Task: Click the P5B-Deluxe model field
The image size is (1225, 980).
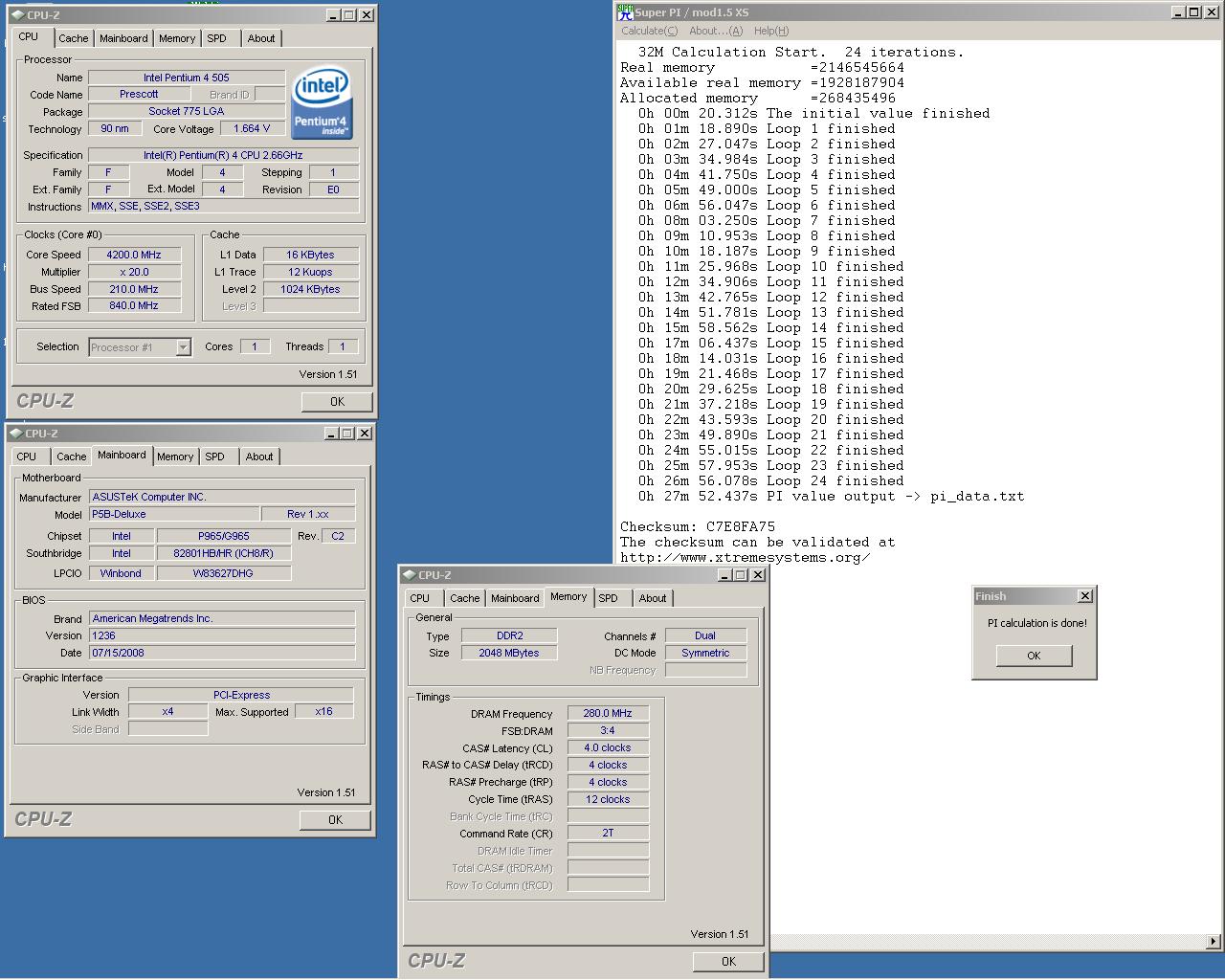Action: click(174, 514)
